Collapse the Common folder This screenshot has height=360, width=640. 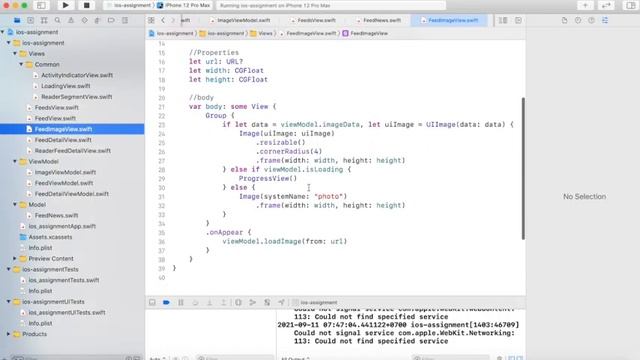coord(21,64)
